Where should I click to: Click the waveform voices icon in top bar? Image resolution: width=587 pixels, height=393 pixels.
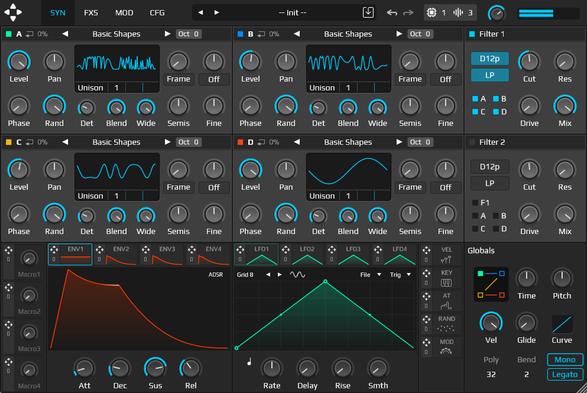click(x=458, y=13)
